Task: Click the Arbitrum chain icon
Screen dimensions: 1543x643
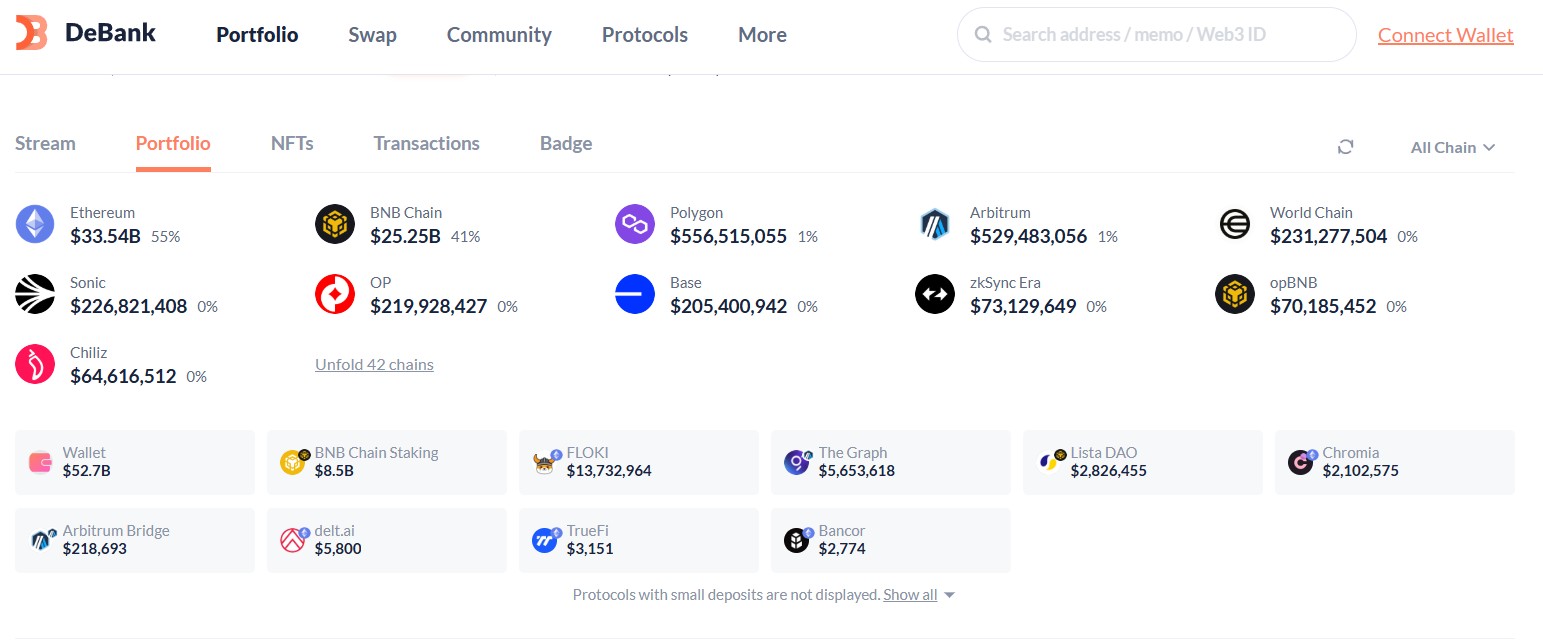Action: click(935, 224)
